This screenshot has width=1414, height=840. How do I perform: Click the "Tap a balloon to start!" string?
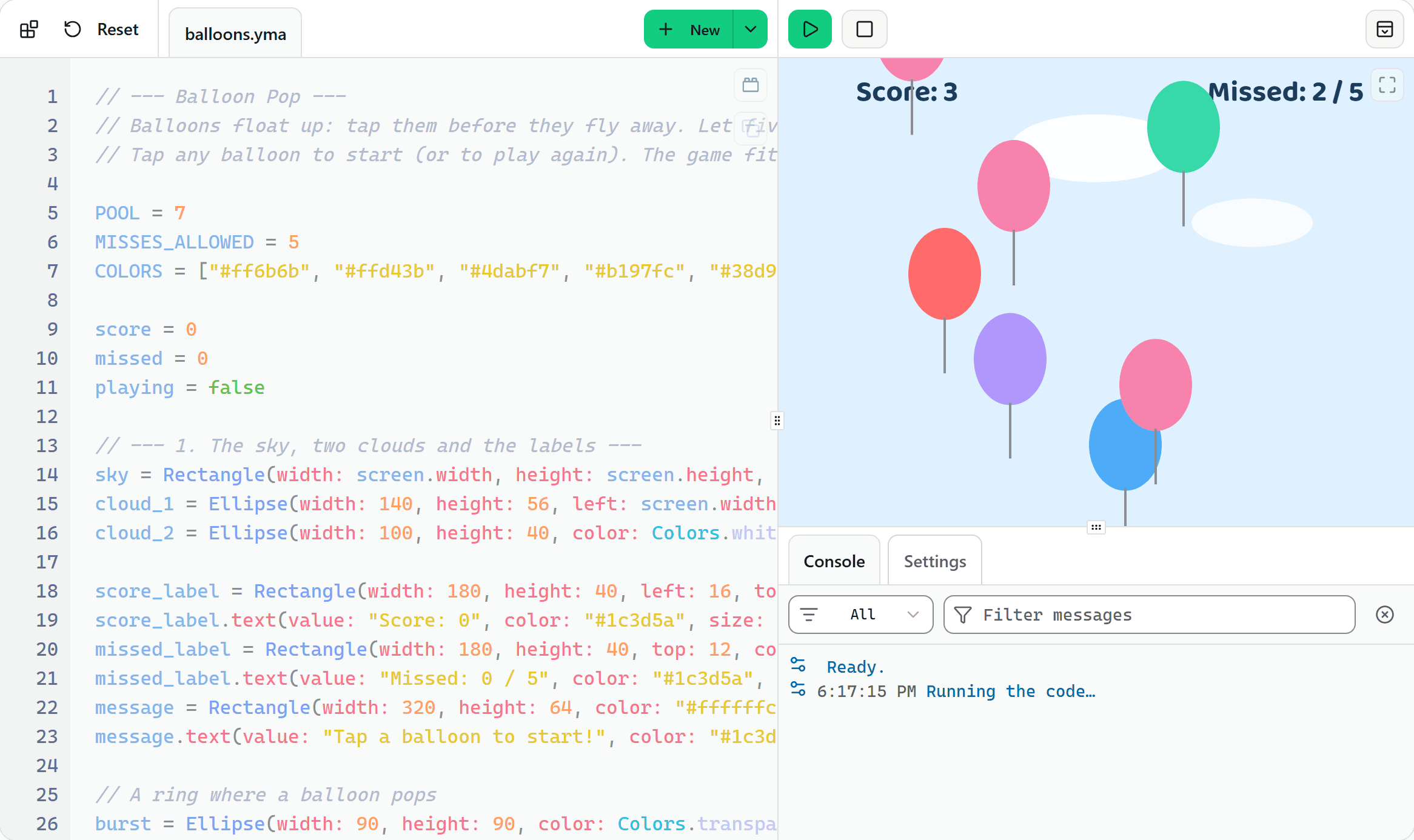[x=464, y=736]
